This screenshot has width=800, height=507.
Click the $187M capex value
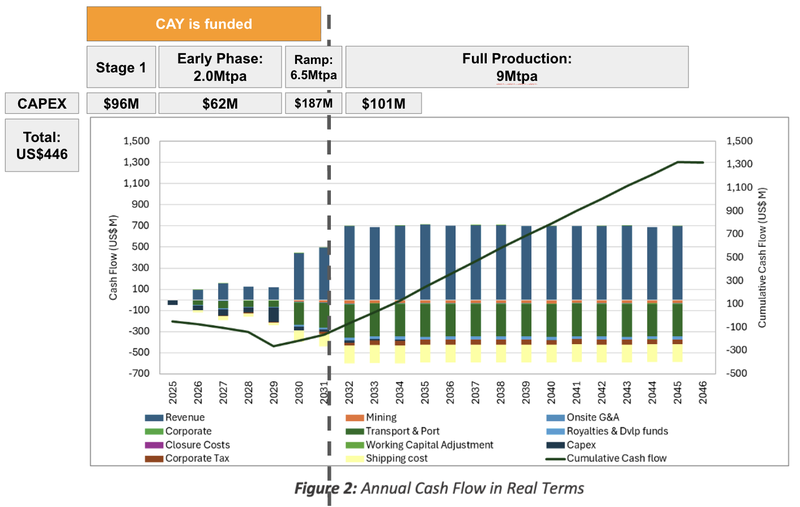click(x=314, y=103)
